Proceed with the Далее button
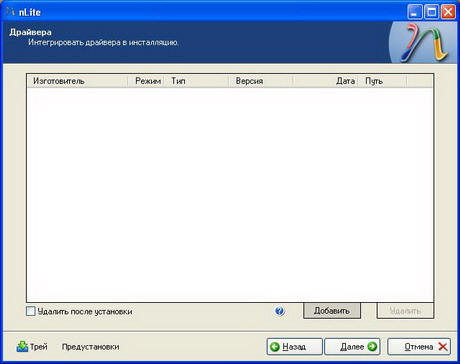 click(352, 347)
